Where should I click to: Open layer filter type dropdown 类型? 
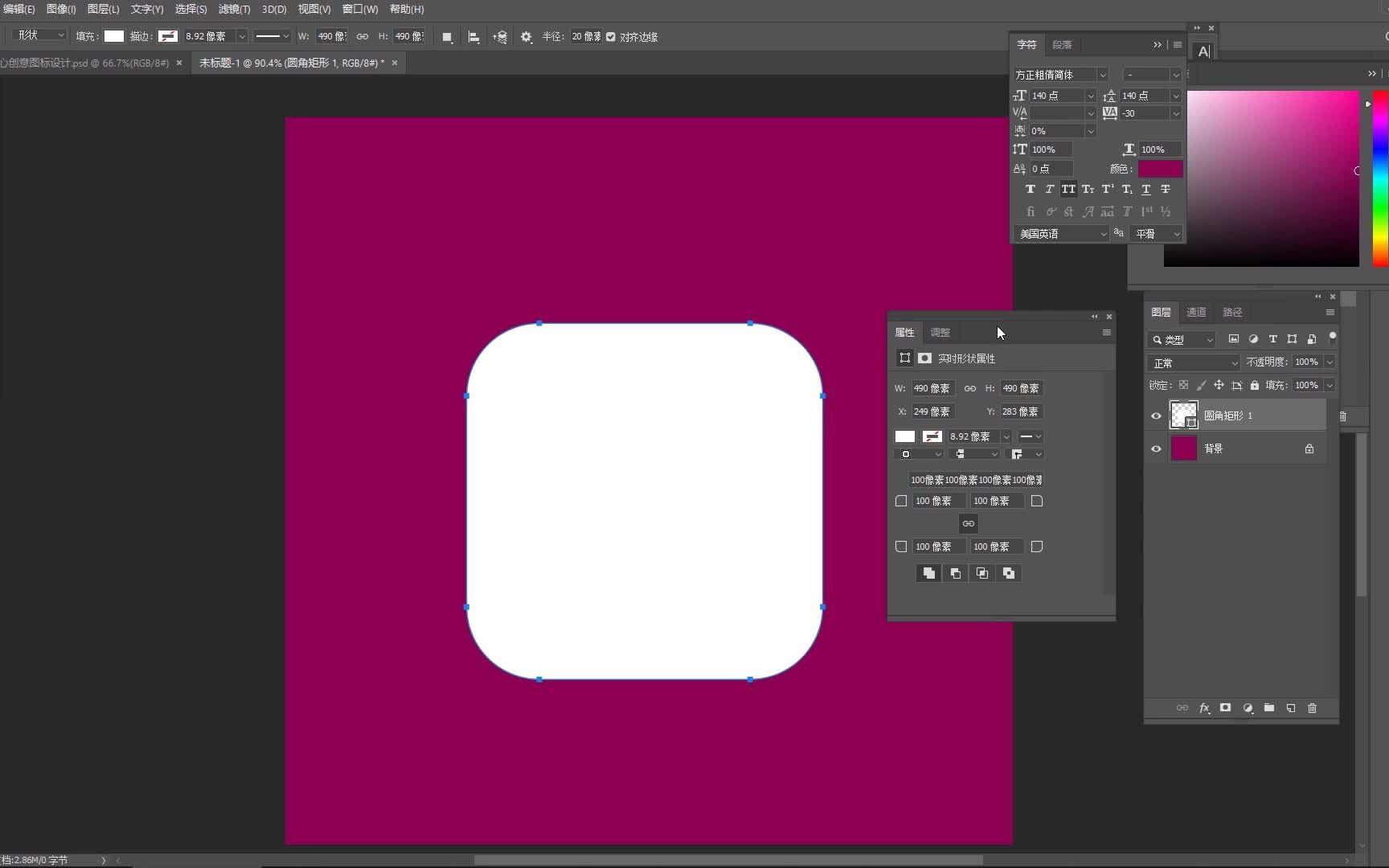point(1182,340)
